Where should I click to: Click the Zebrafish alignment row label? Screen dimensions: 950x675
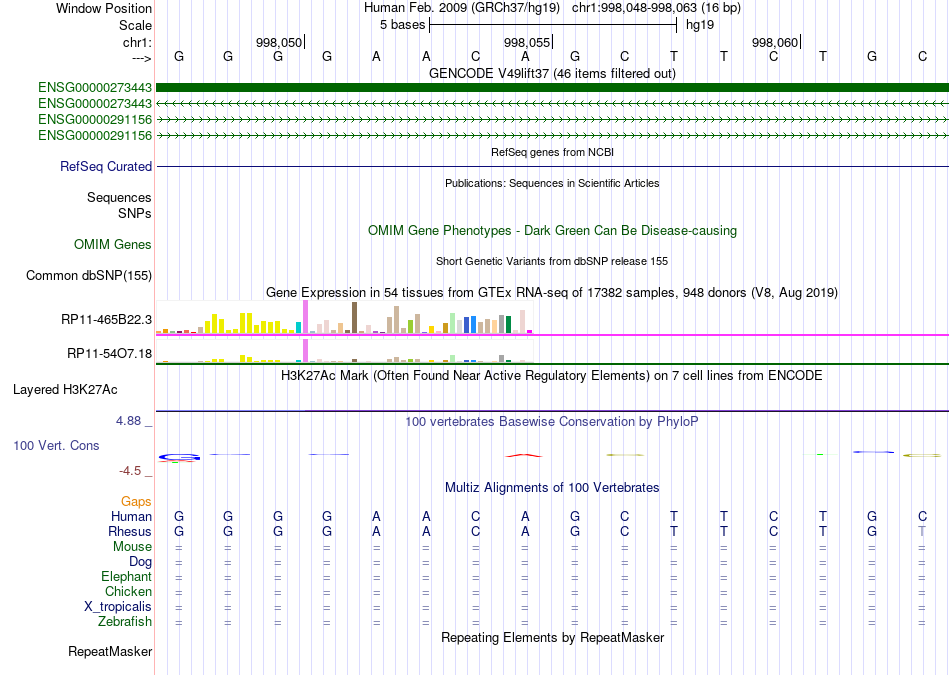(125, 622)
